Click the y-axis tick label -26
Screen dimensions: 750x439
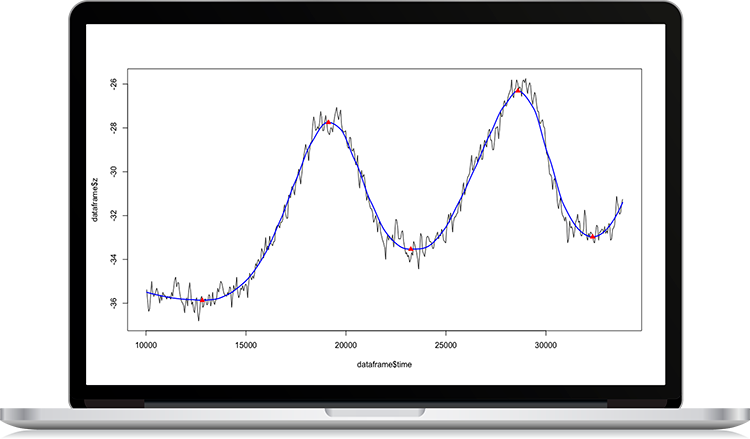coord(113,84)
